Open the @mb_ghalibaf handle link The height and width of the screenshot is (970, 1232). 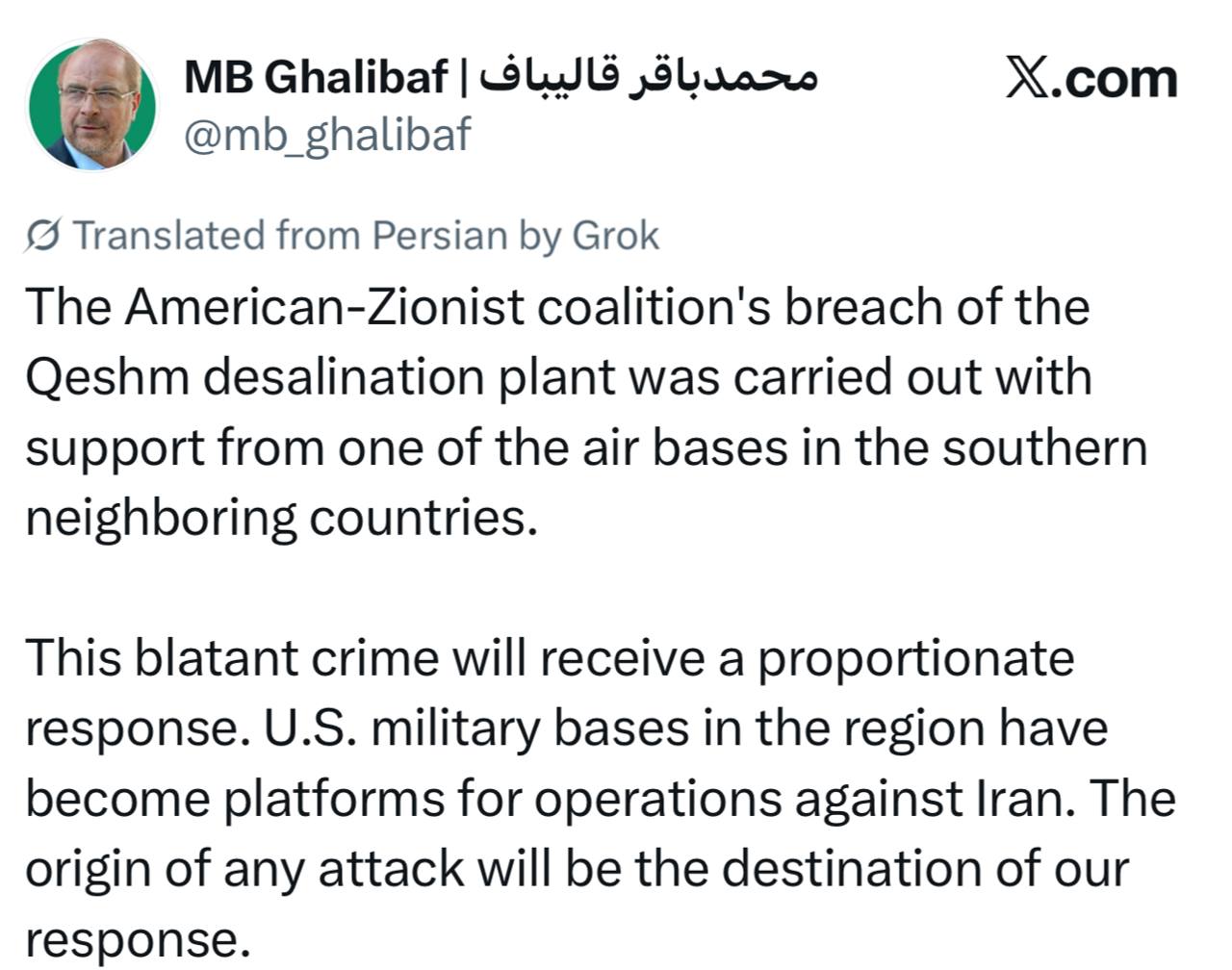pyautogui.click(x=327, y=135)
